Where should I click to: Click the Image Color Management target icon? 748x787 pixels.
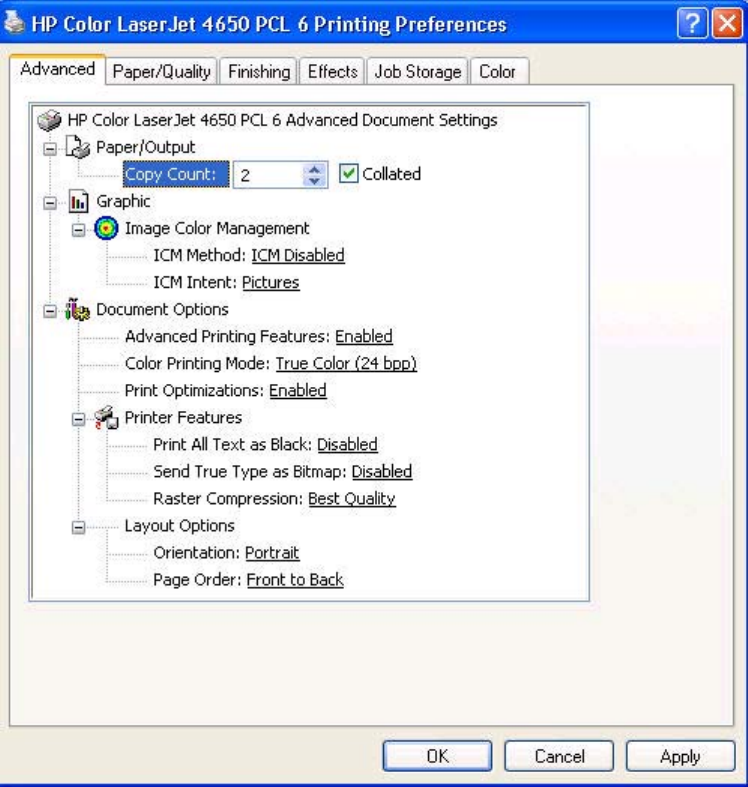(x=106, y=228)
